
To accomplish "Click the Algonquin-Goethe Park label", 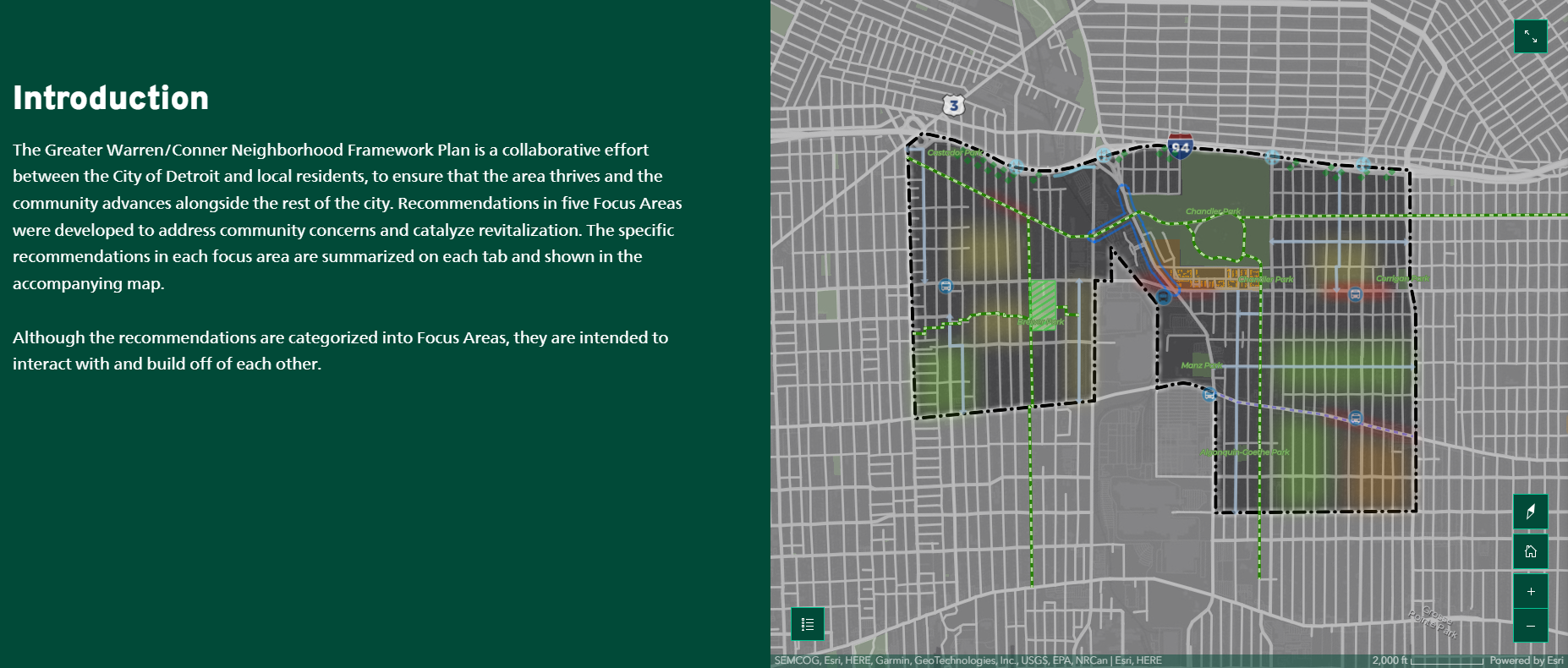I will (x=1245, y=452).
